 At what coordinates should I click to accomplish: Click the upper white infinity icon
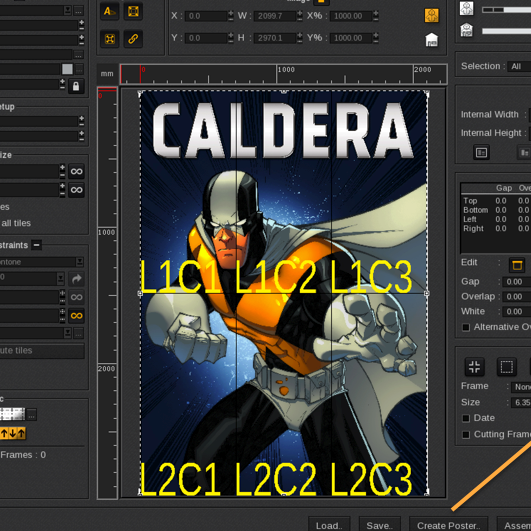click(76, 171)
